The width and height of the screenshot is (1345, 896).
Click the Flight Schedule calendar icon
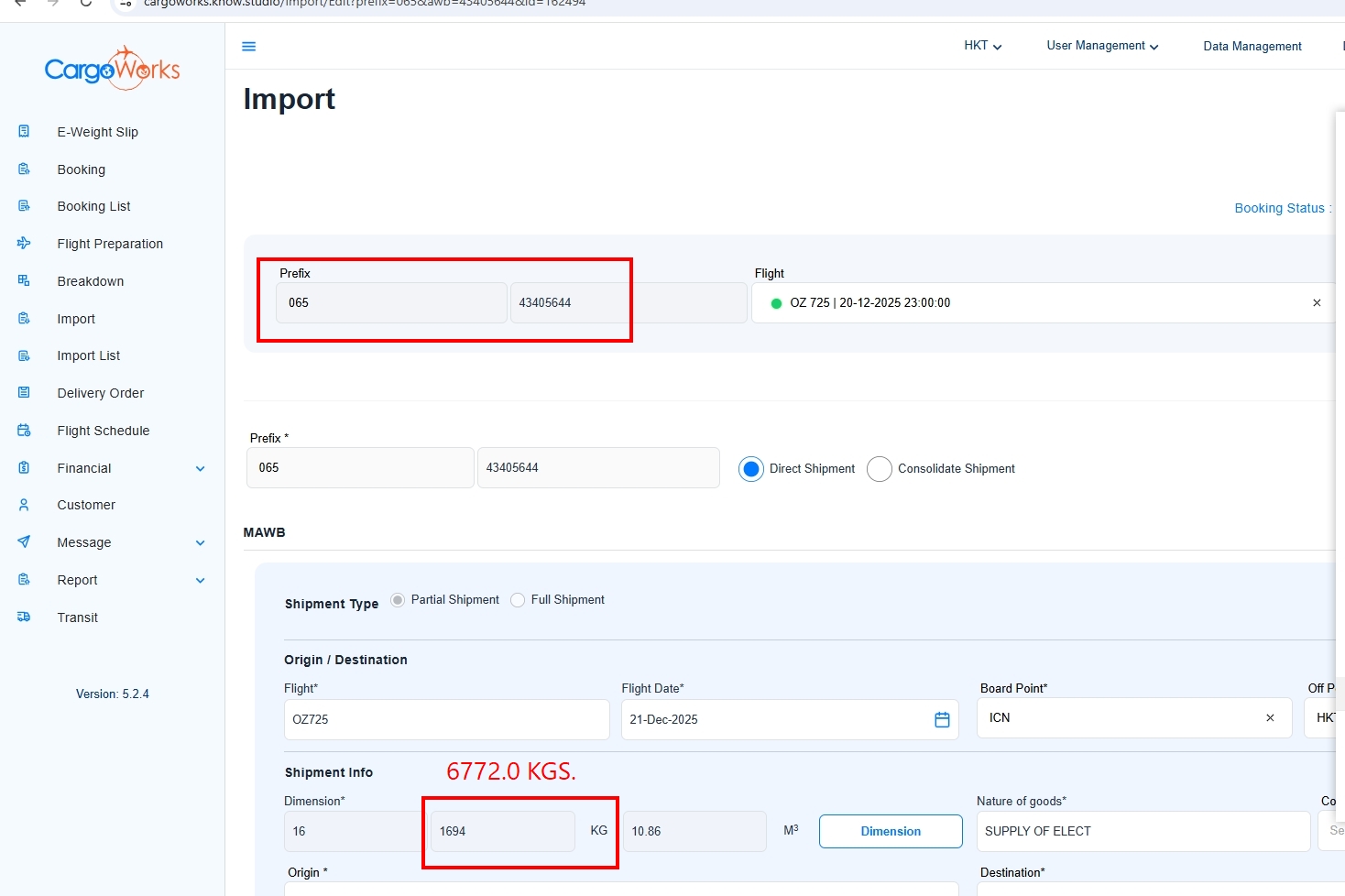tap(25, 431)
